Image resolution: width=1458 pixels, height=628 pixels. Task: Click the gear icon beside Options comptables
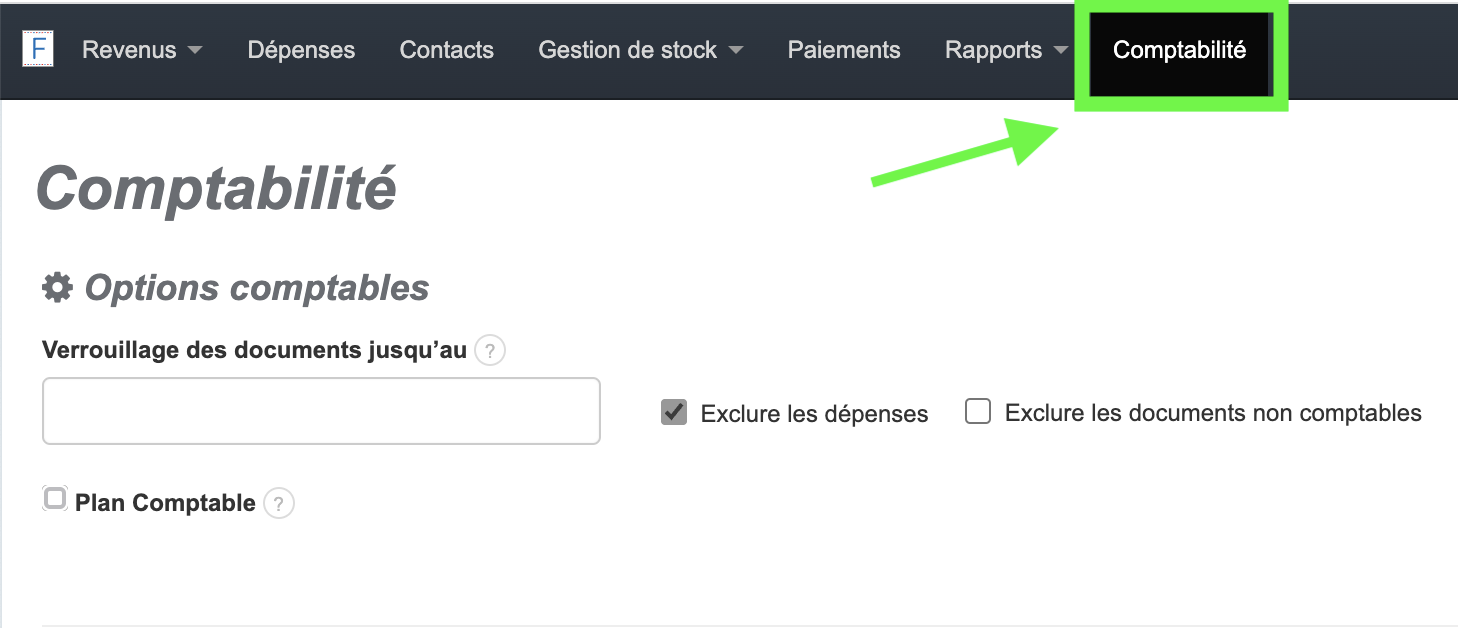[57, 287]
